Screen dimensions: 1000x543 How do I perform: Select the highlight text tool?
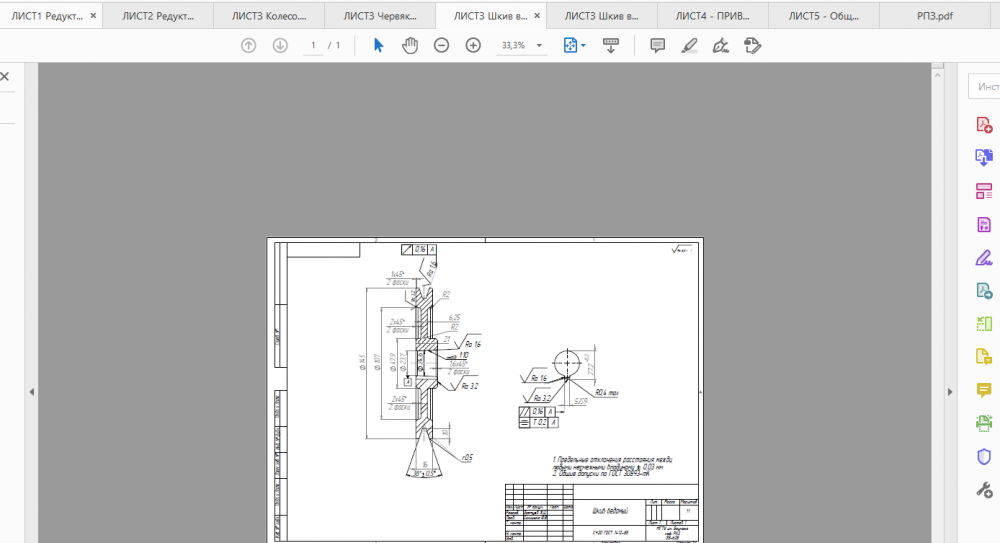[x=689, y=46]
